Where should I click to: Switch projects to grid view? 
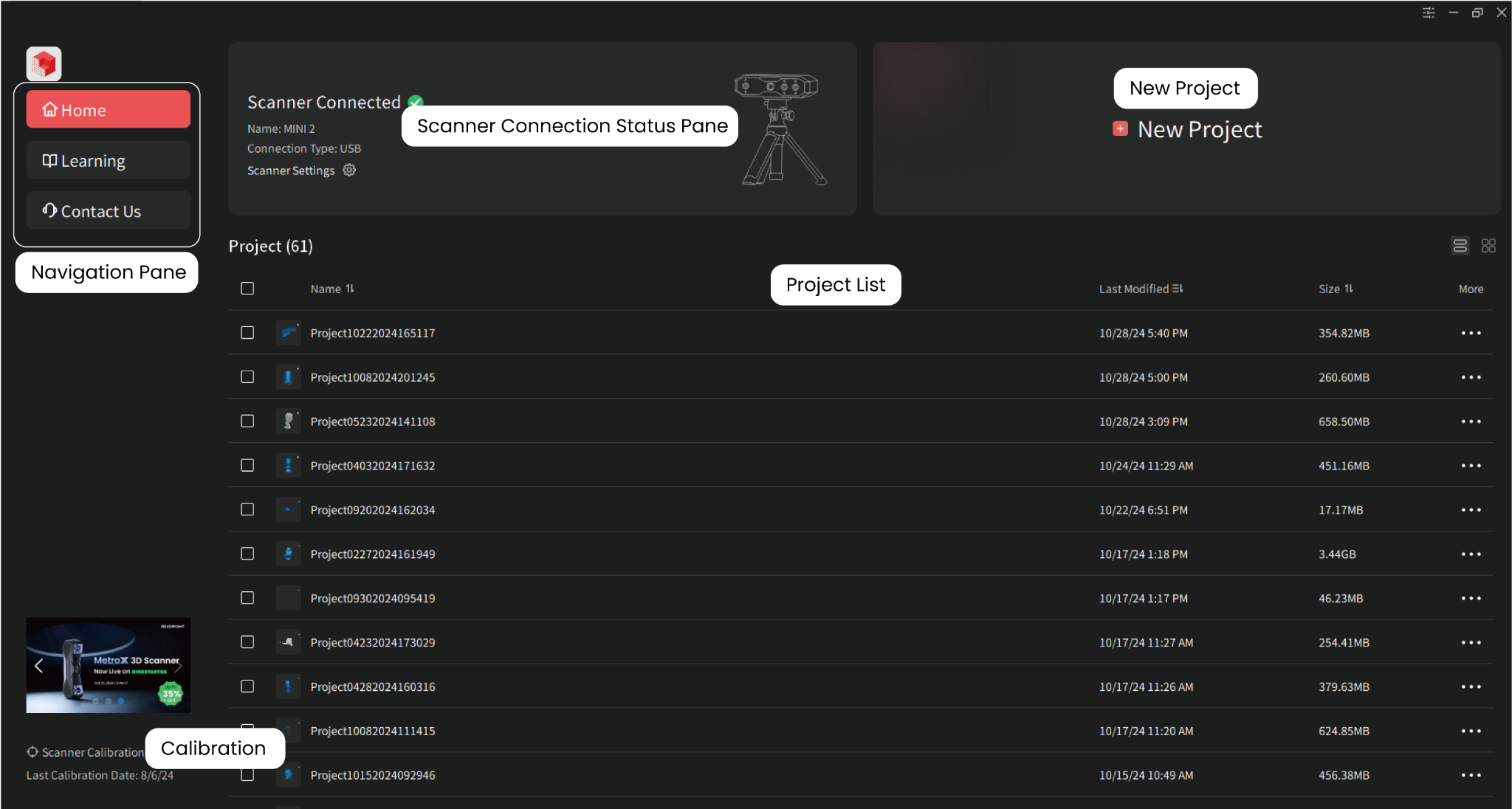click(x=1488, y=246)
